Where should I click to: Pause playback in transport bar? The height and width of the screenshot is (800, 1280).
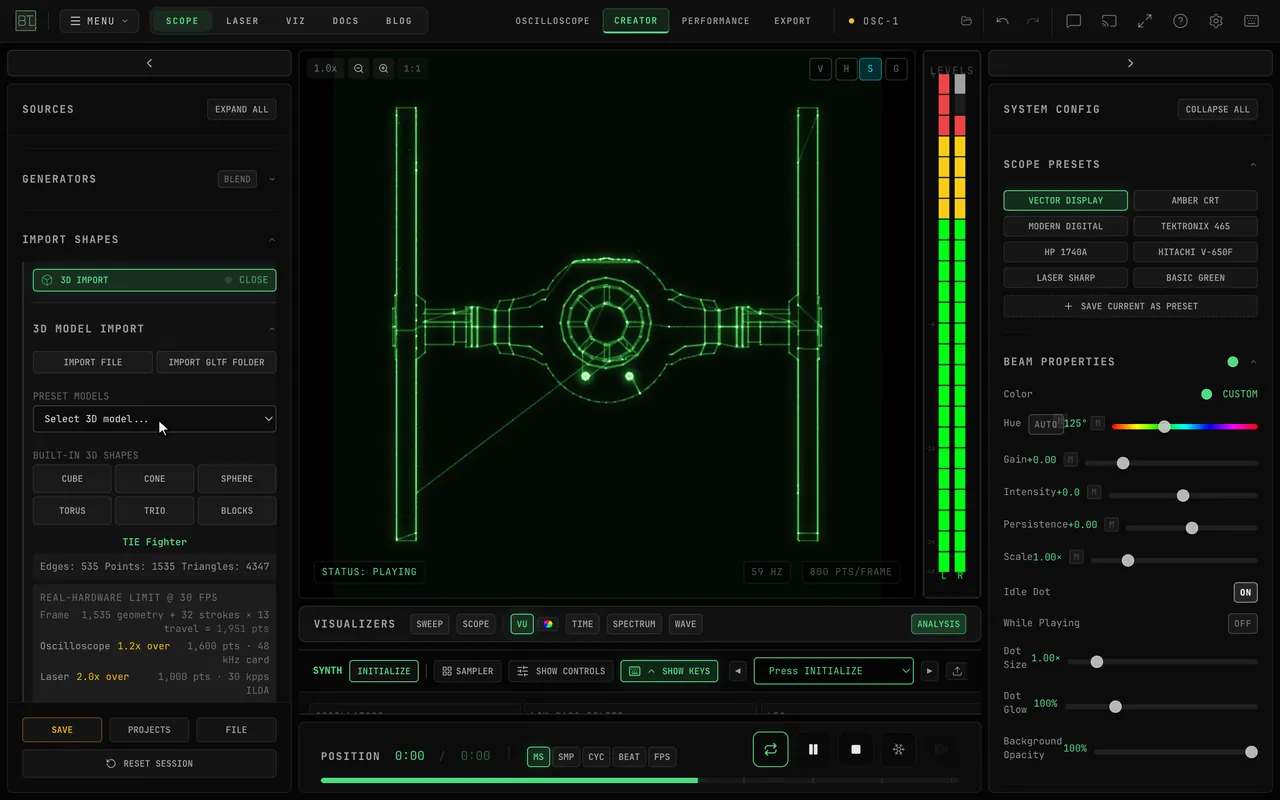click(813, 749)
